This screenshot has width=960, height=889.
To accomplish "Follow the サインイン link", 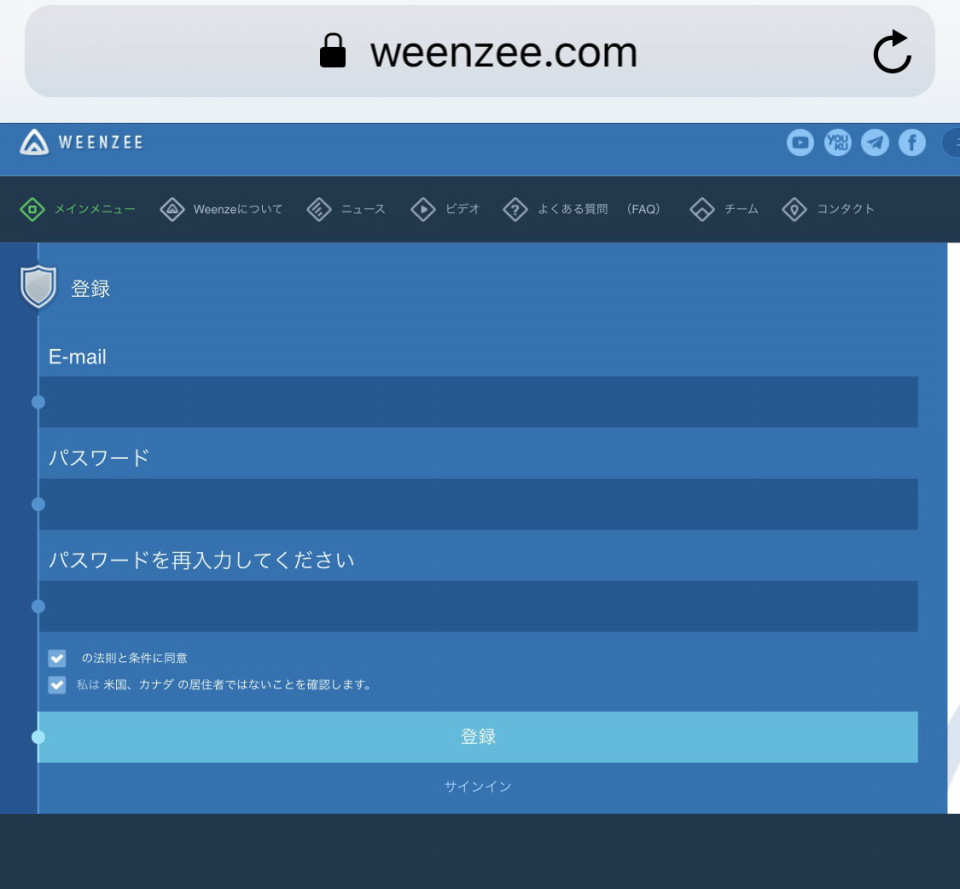I will [477, 787].
